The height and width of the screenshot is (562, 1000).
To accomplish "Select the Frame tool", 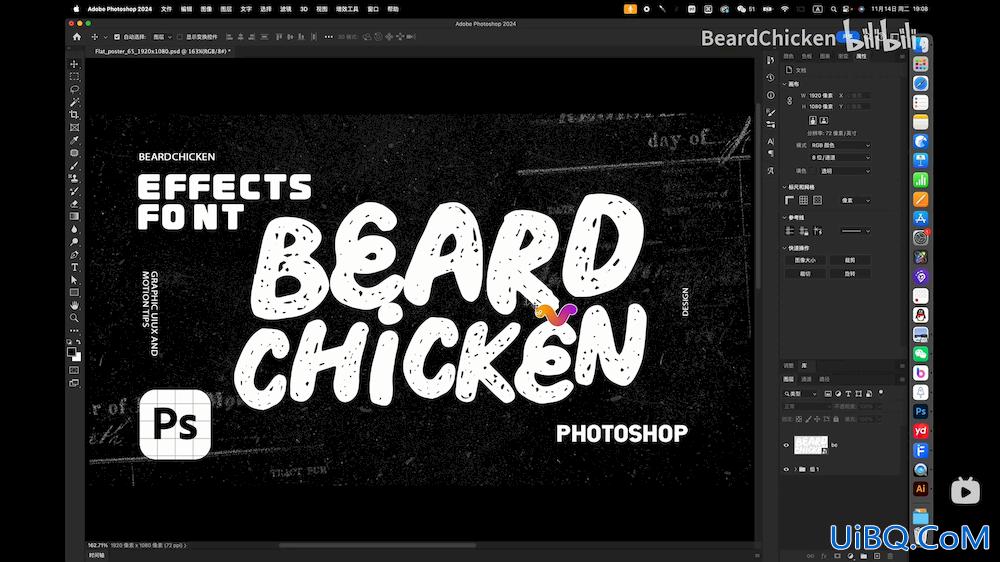I will (x=75, y=128).
